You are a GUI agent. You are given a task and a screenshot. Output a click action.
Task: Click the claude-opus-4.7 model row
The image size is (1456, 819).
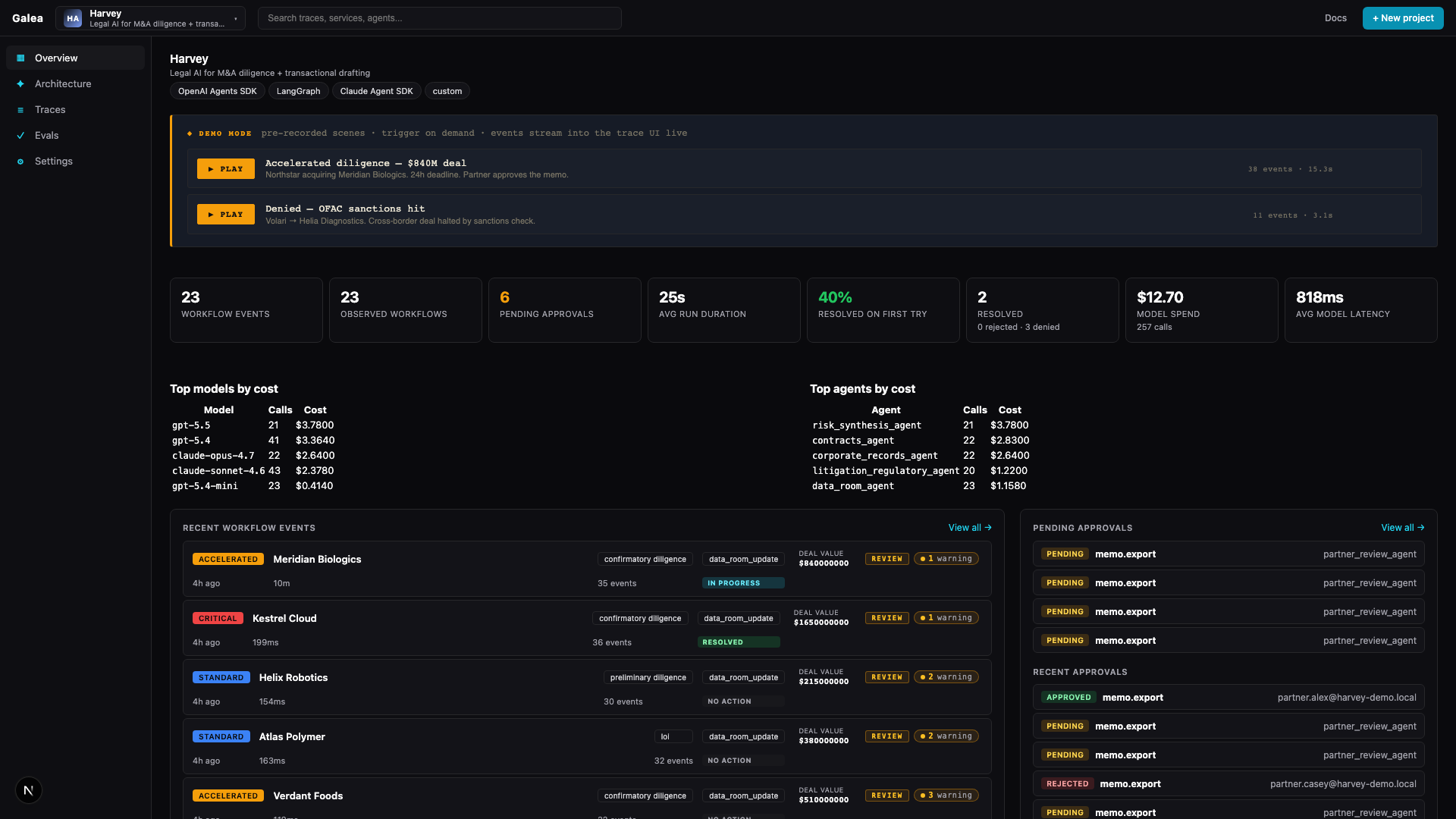click(x=253, y=456)
